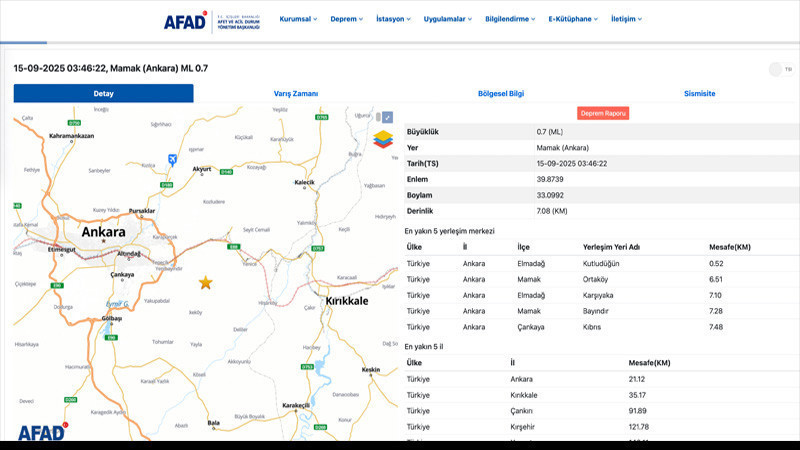This screenshot has width=800, height=450.
Task: Click the Deprem Raporu button
Action: click(x=603, y=114)
